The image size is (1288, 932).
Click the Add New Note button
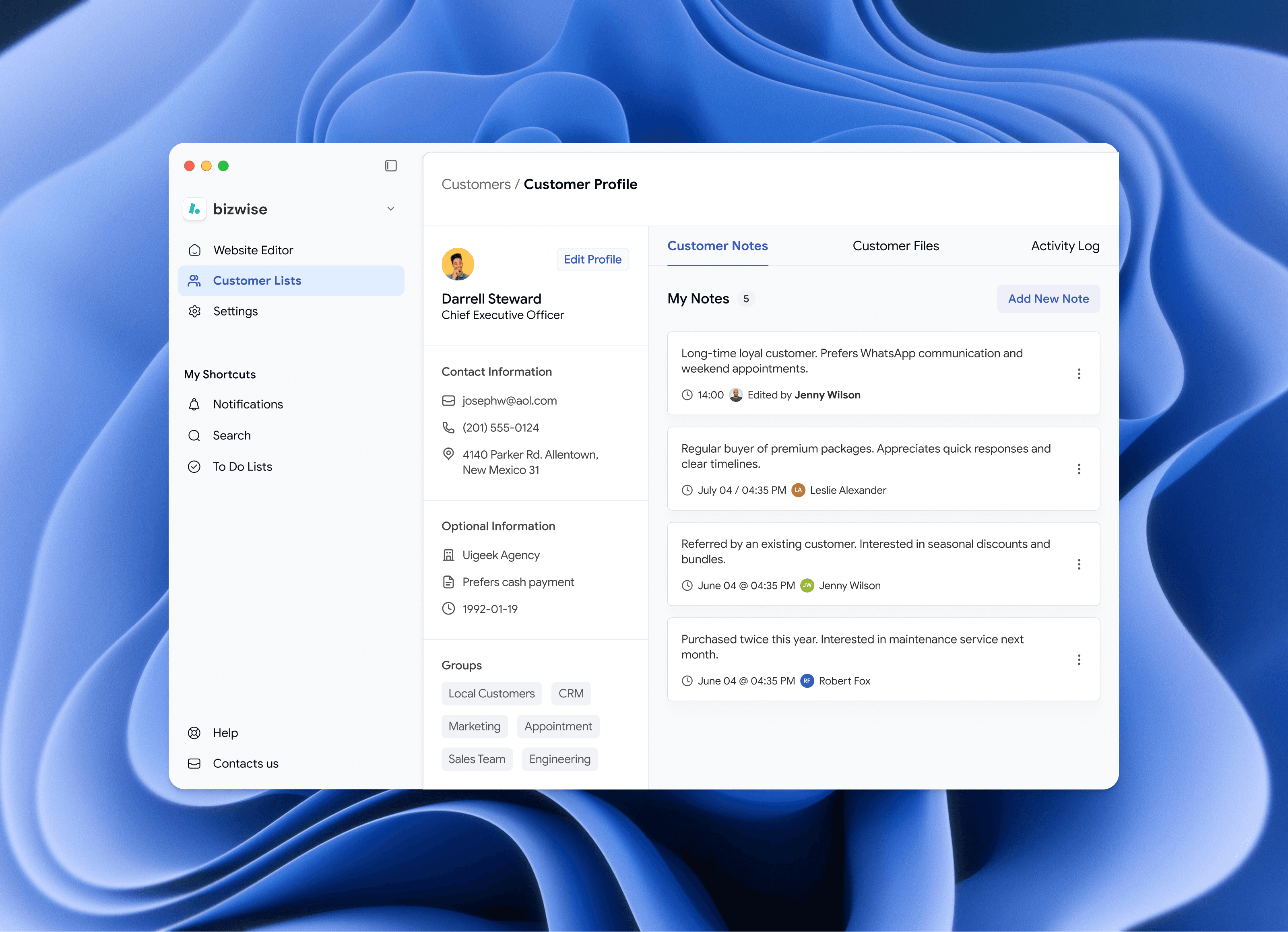[x=1048, y=299]
